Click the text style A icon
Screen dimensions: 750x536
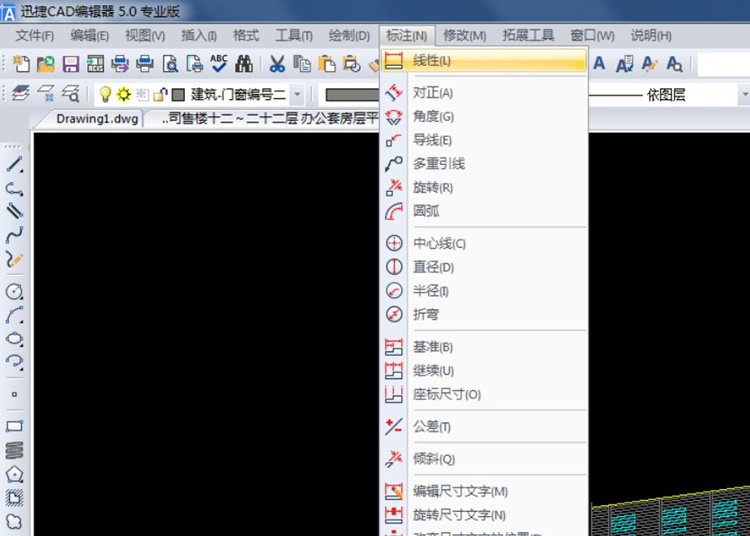click(599, 64)
